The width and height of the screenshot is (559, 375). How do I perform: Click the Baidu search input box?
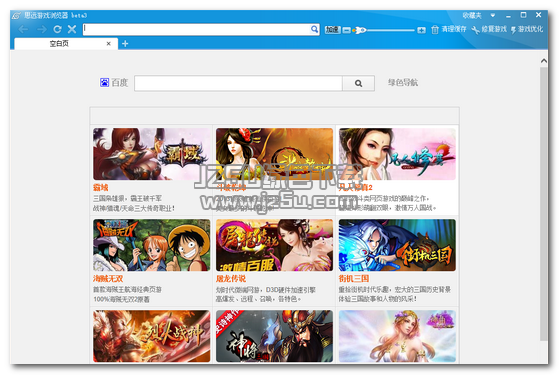[x=238, y=83]
